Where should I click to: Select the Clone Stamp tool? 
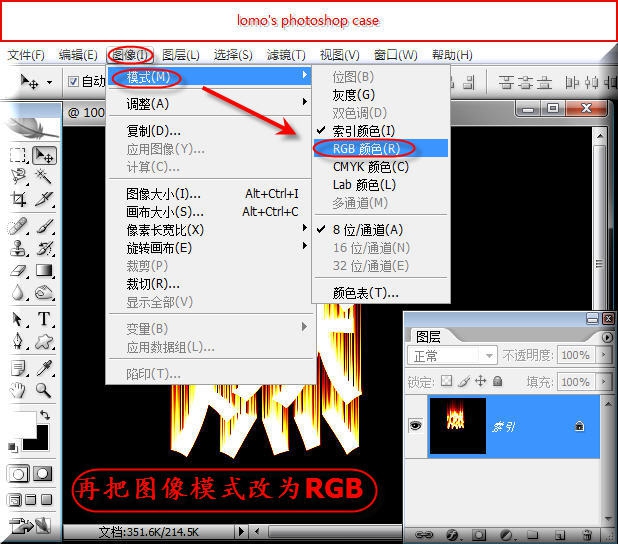coord(18,248)
